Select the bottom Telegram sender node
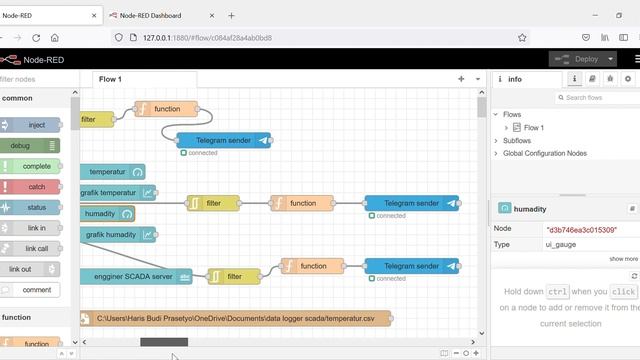 point(412,266)
